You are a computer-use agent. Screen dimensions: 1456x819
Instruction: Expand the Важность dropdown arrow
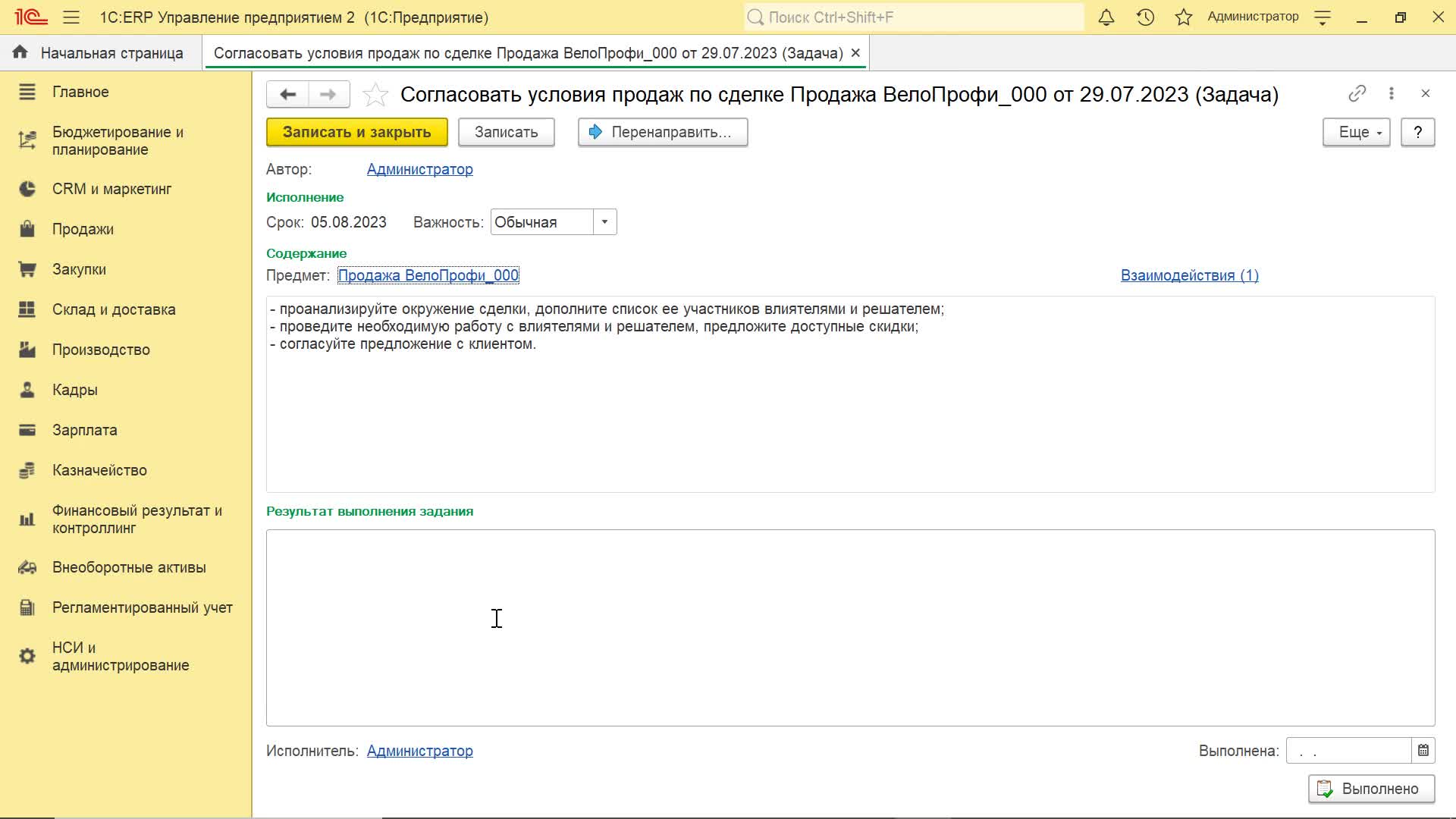click(604, 222)
